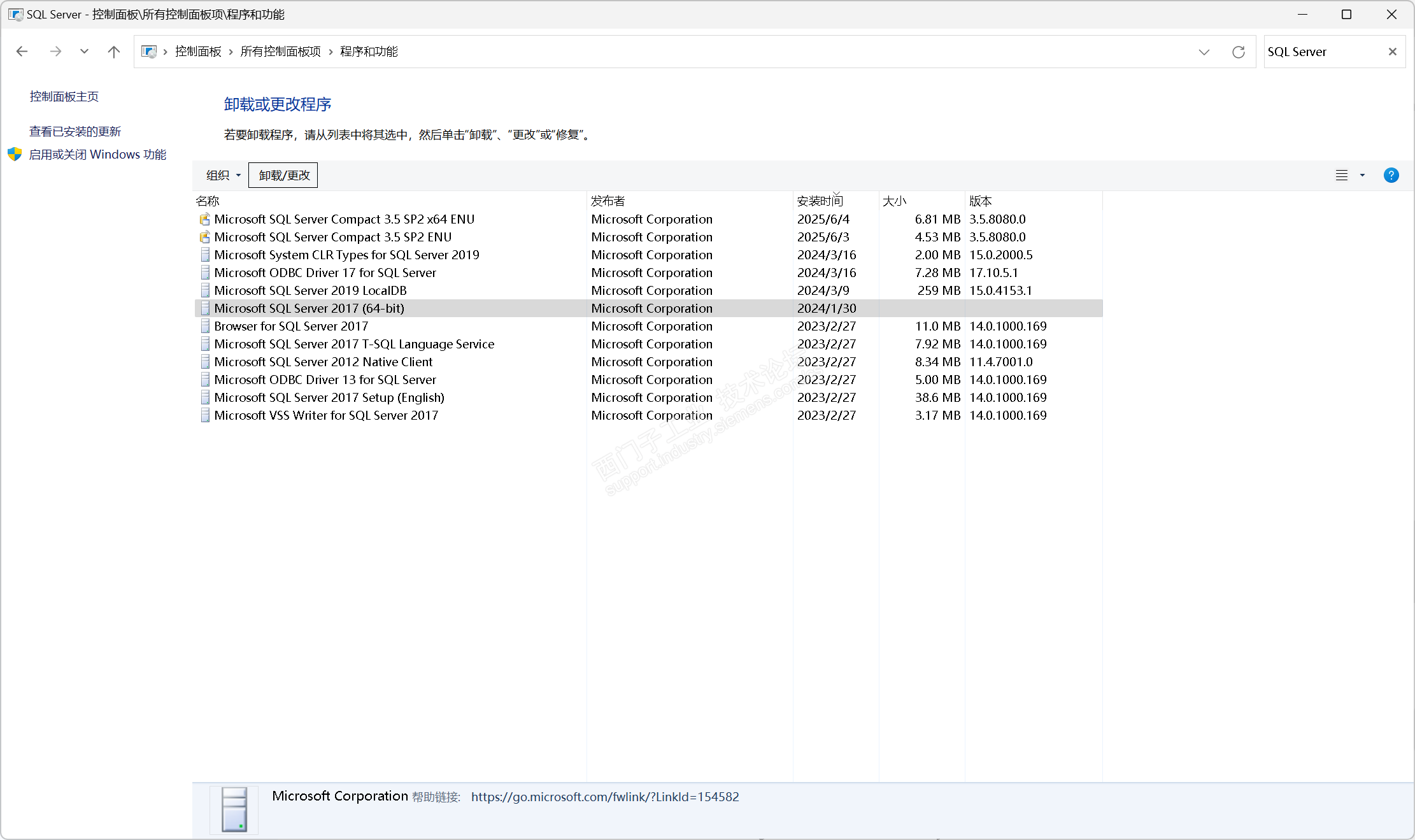Click the Control Panel icon in address bar

coord(148,52)
